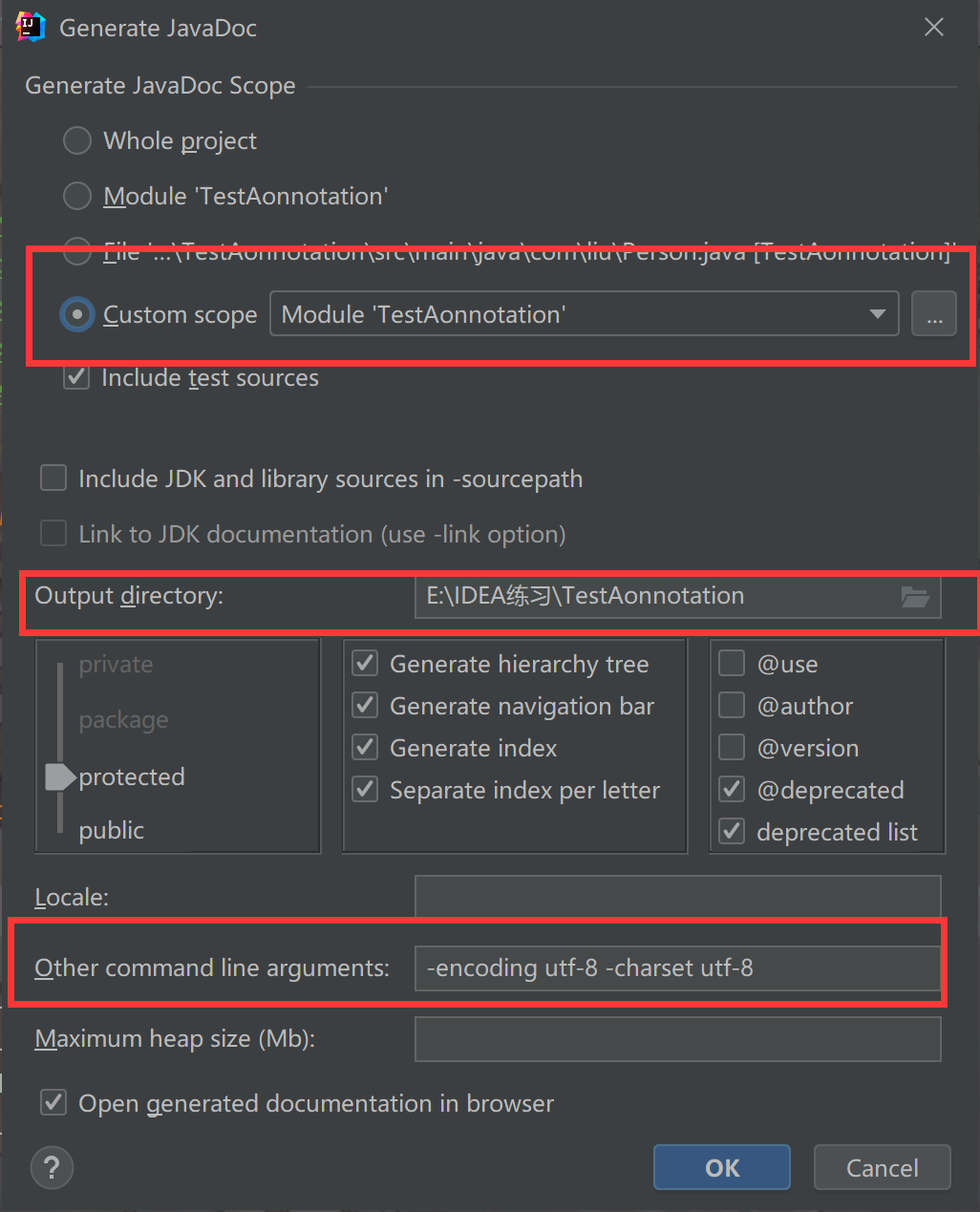Uncheck Include test sources
Screen dimensions: 980x1212
76,378
